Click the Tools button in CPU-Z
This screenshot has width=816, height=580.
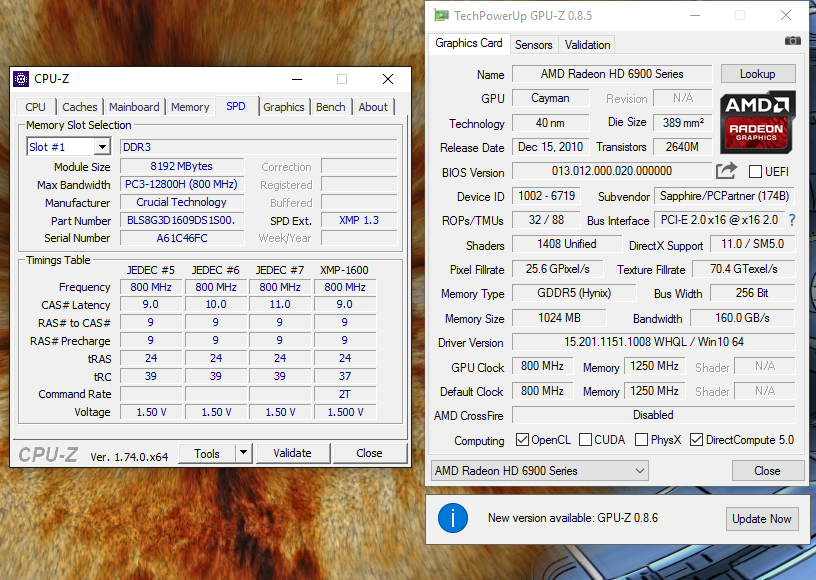(x=207, y=453)
